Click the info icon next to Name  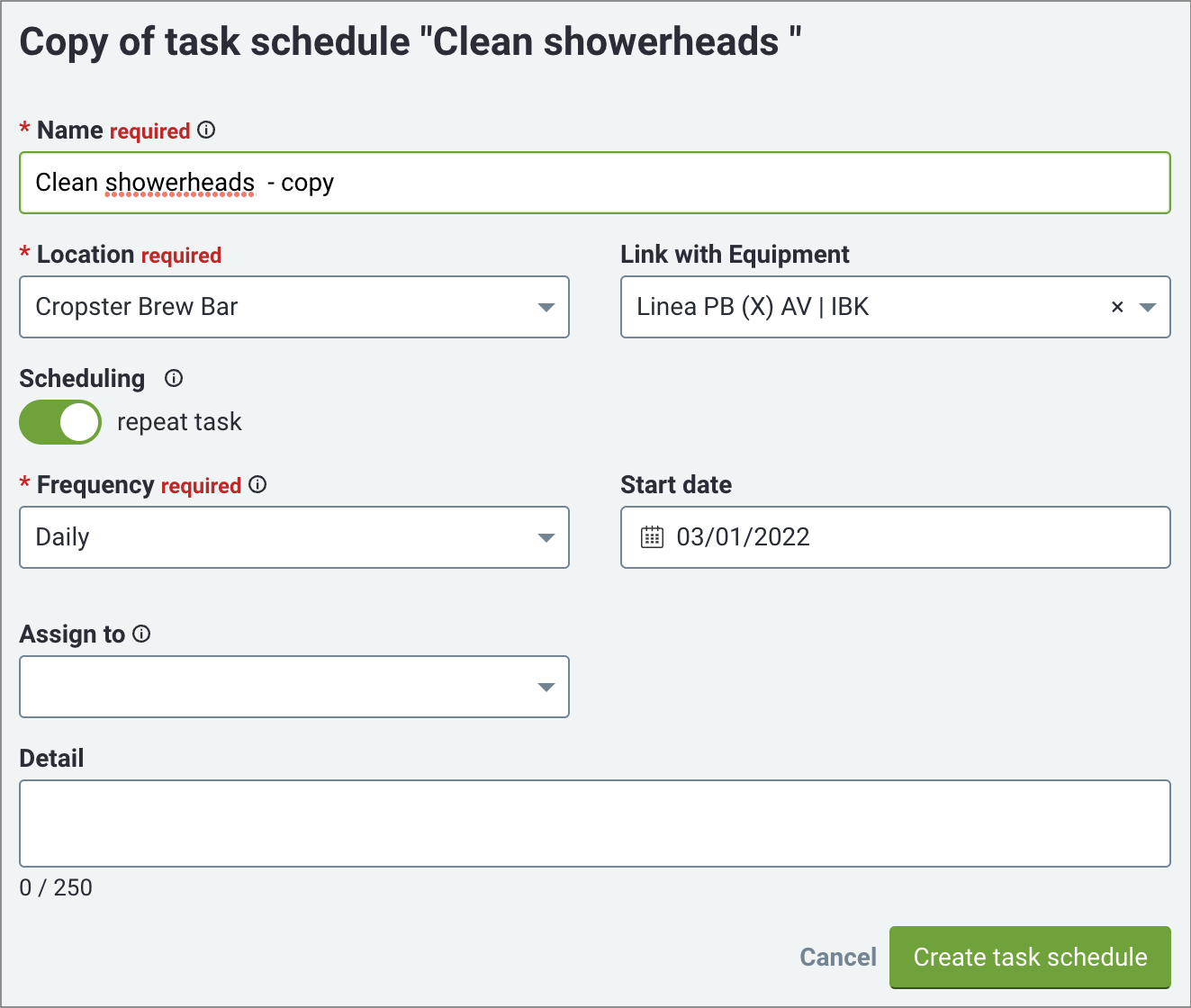pyautogui.click(x=206, y=130)
